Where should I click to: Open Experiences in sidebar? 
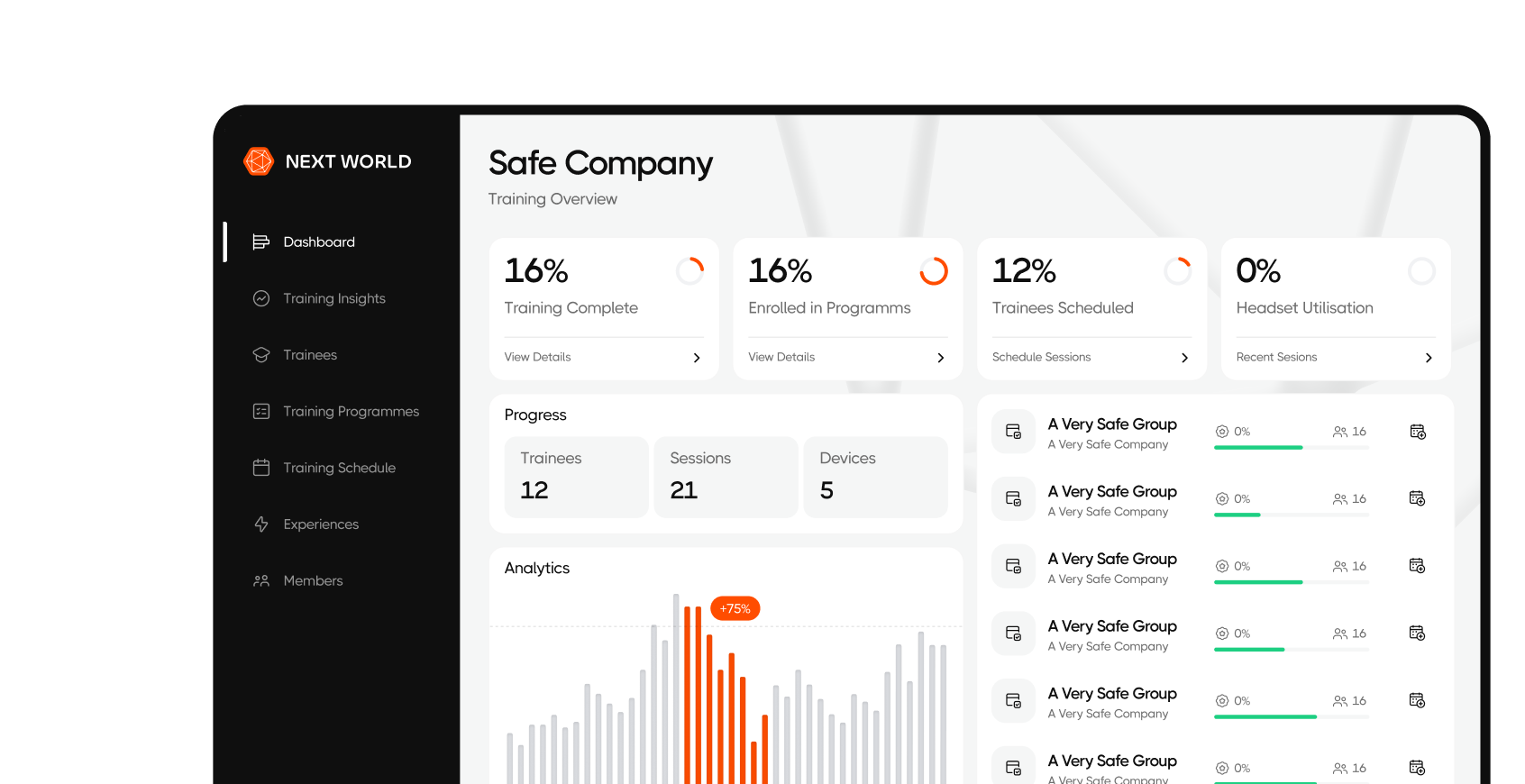click(x=321, y=524)
